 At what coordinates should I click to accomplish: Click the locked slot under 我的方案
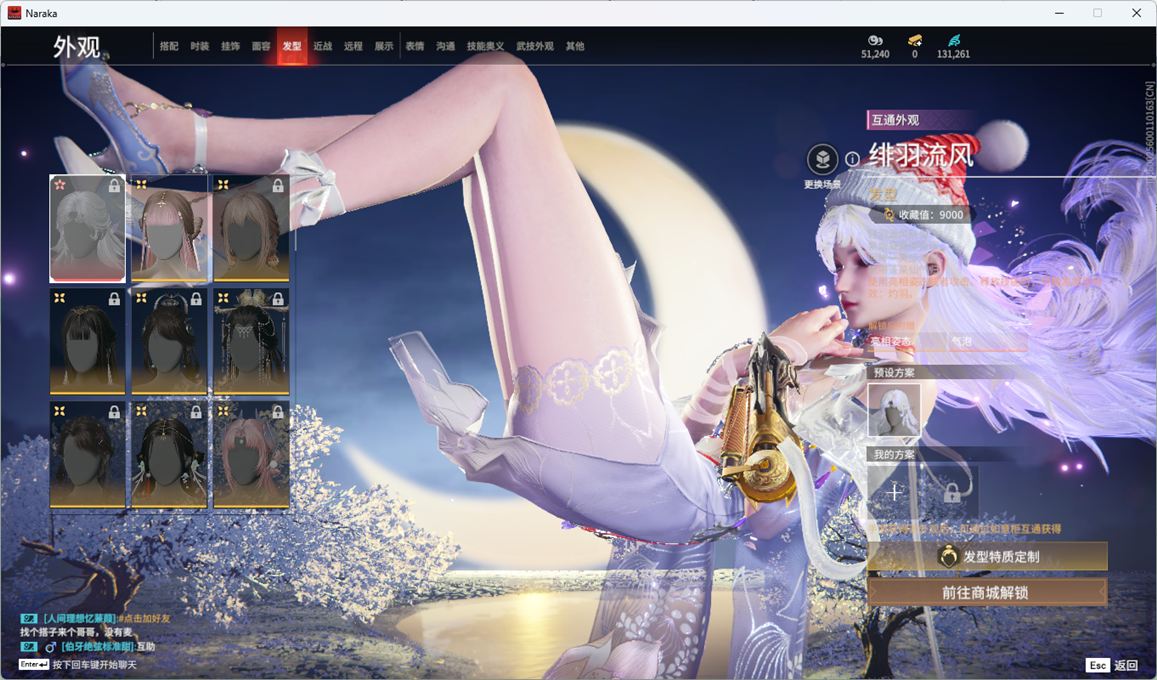click(951, 492)
